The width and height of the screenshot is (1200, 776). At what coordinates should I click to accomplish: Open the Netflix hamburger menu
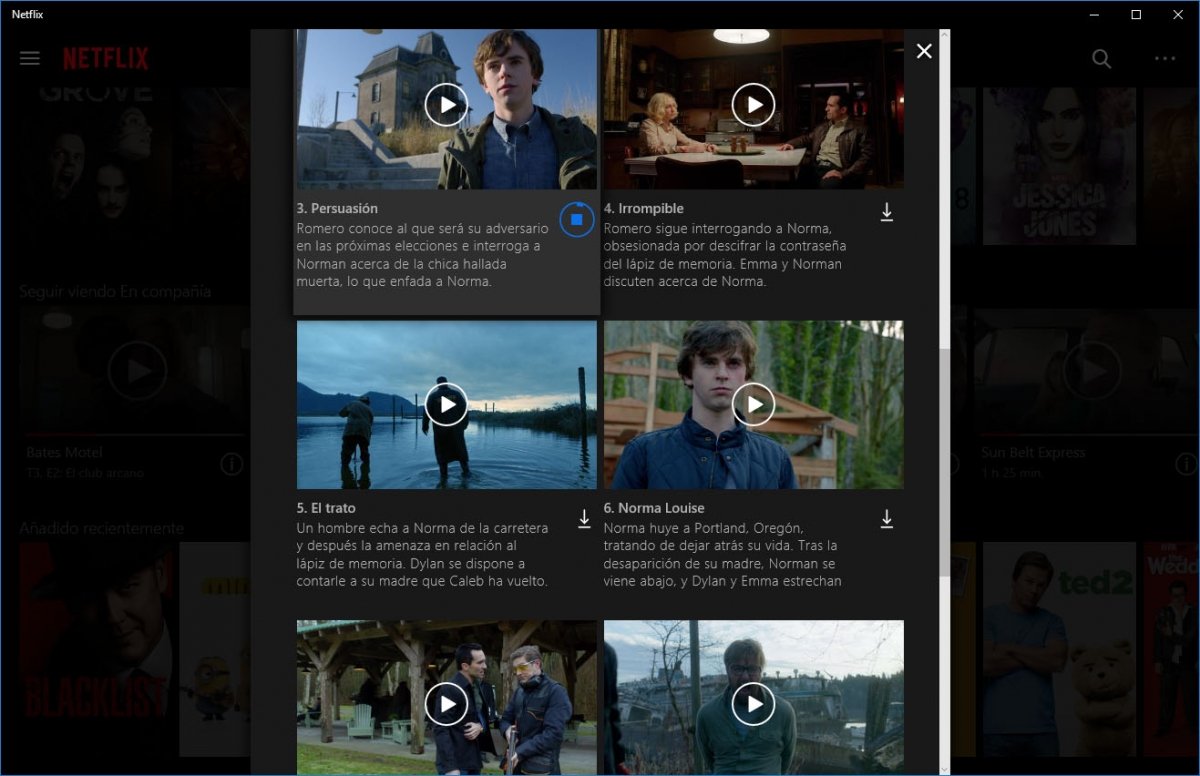pos(30,58)
